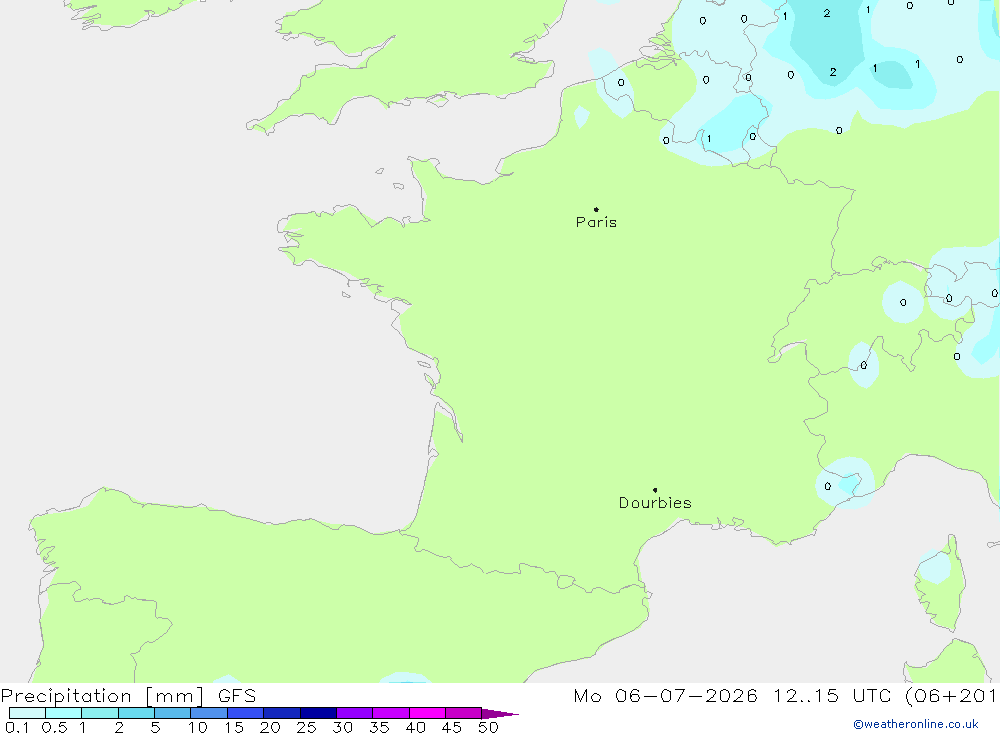Pick legend swatch between 10 and 15

pos(209,713)
